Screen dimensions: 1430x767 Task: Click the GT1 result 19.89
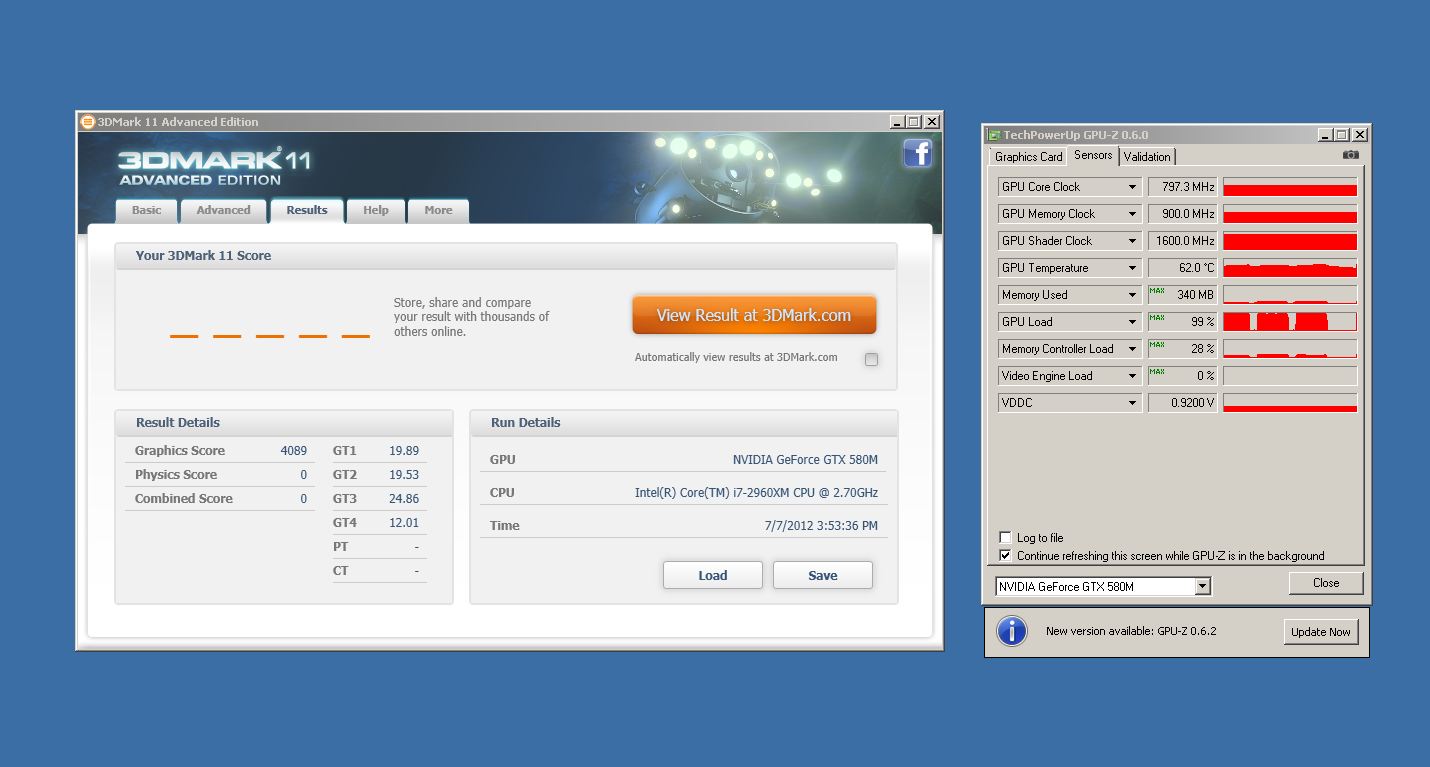click(x=404, y=451)
